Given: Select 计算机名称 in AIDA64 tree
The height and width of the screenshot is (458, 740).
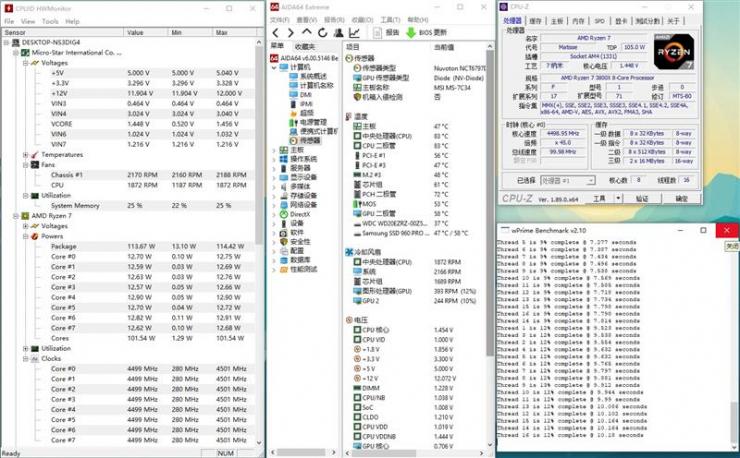Looking at the screenshot, I should [x=311, y=85].
